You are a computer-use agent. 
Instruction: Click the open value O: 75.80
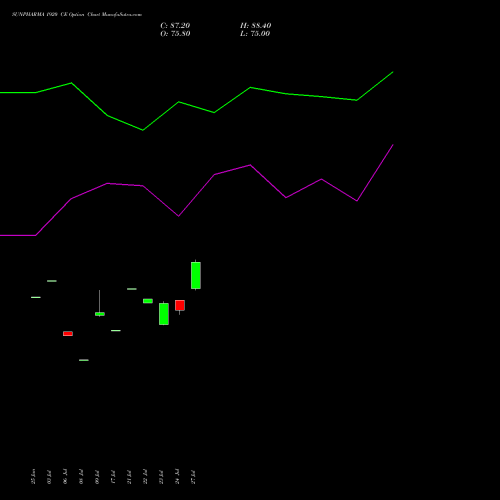tap(175, 34)
